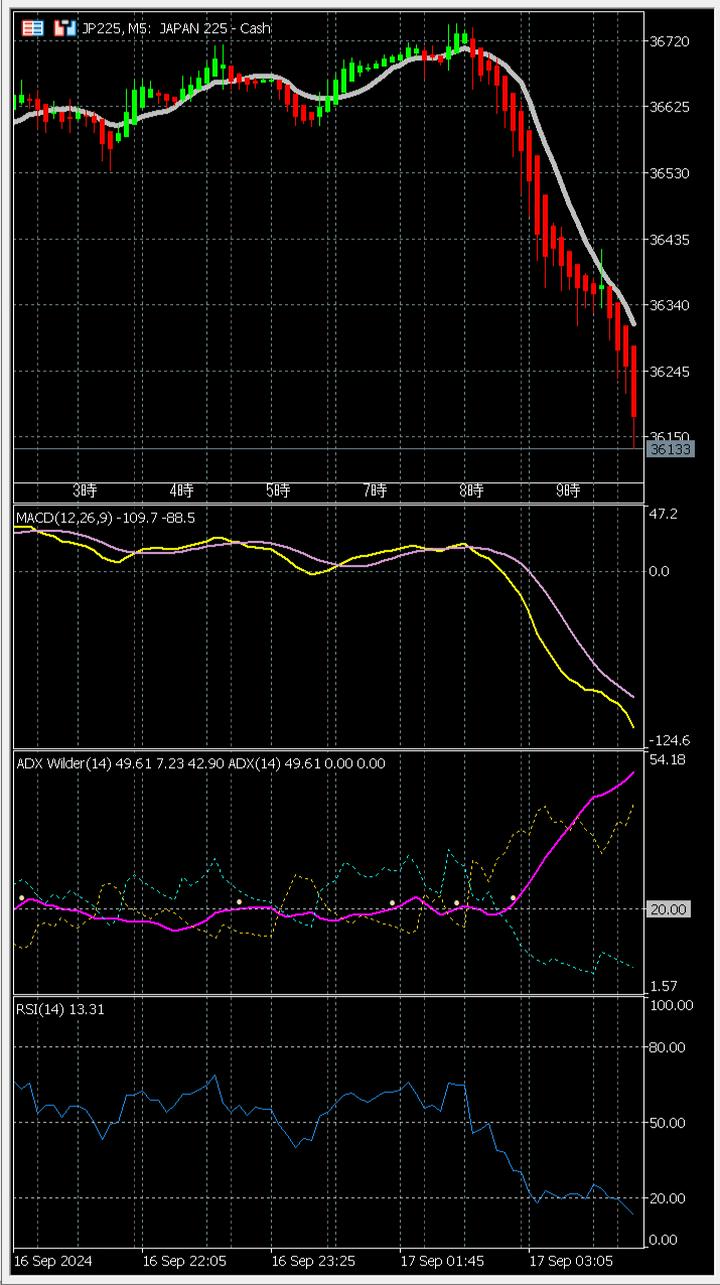
Task: Click the trade levels icon before JP225
Action: point(65,28)
